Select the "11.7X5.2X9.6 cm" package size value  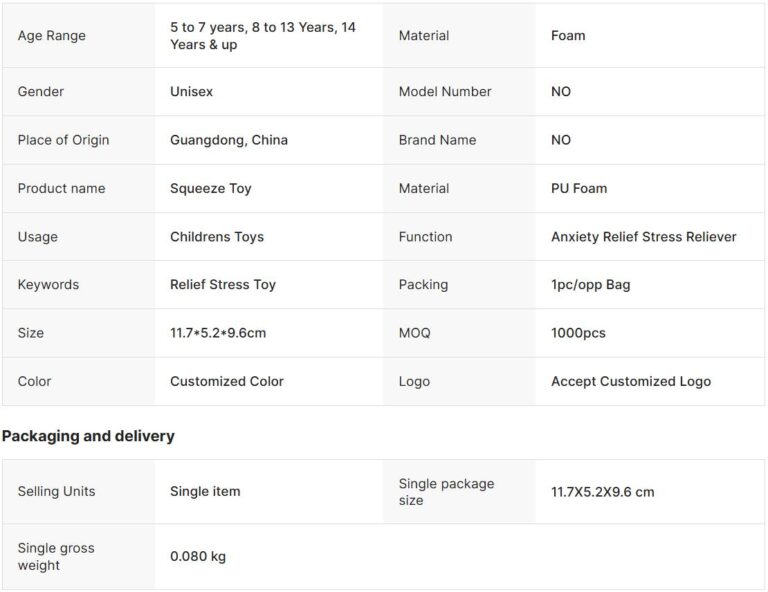click(x=603, y=492)
